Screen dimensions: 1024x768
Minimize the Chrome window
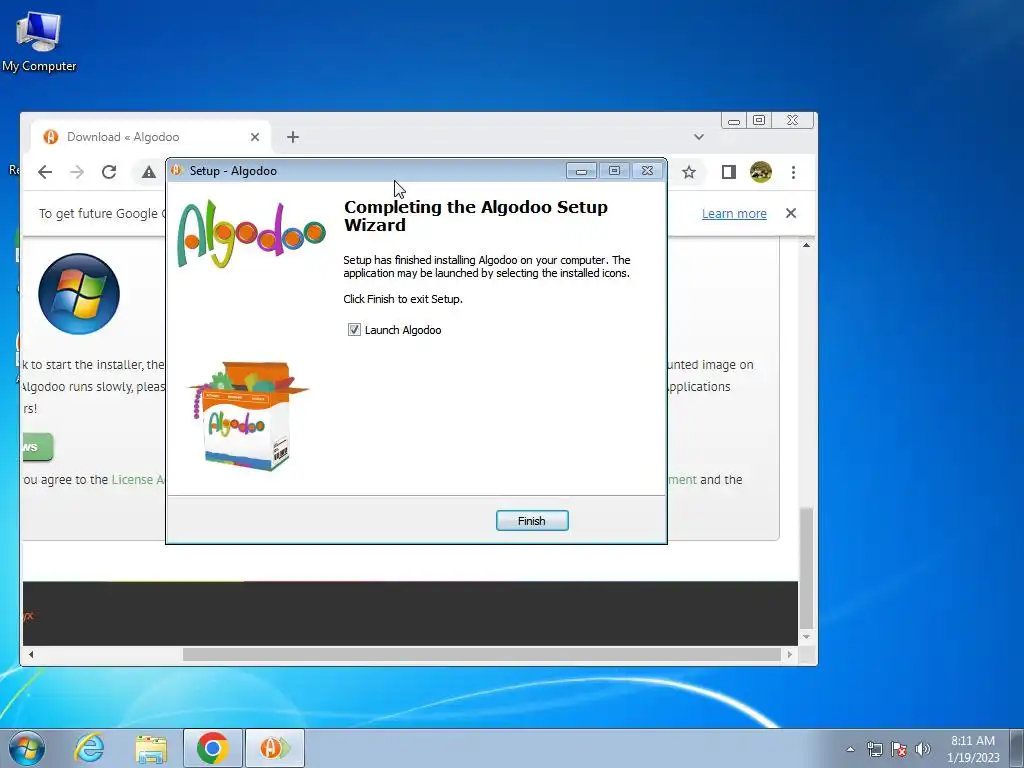point(733,121)
